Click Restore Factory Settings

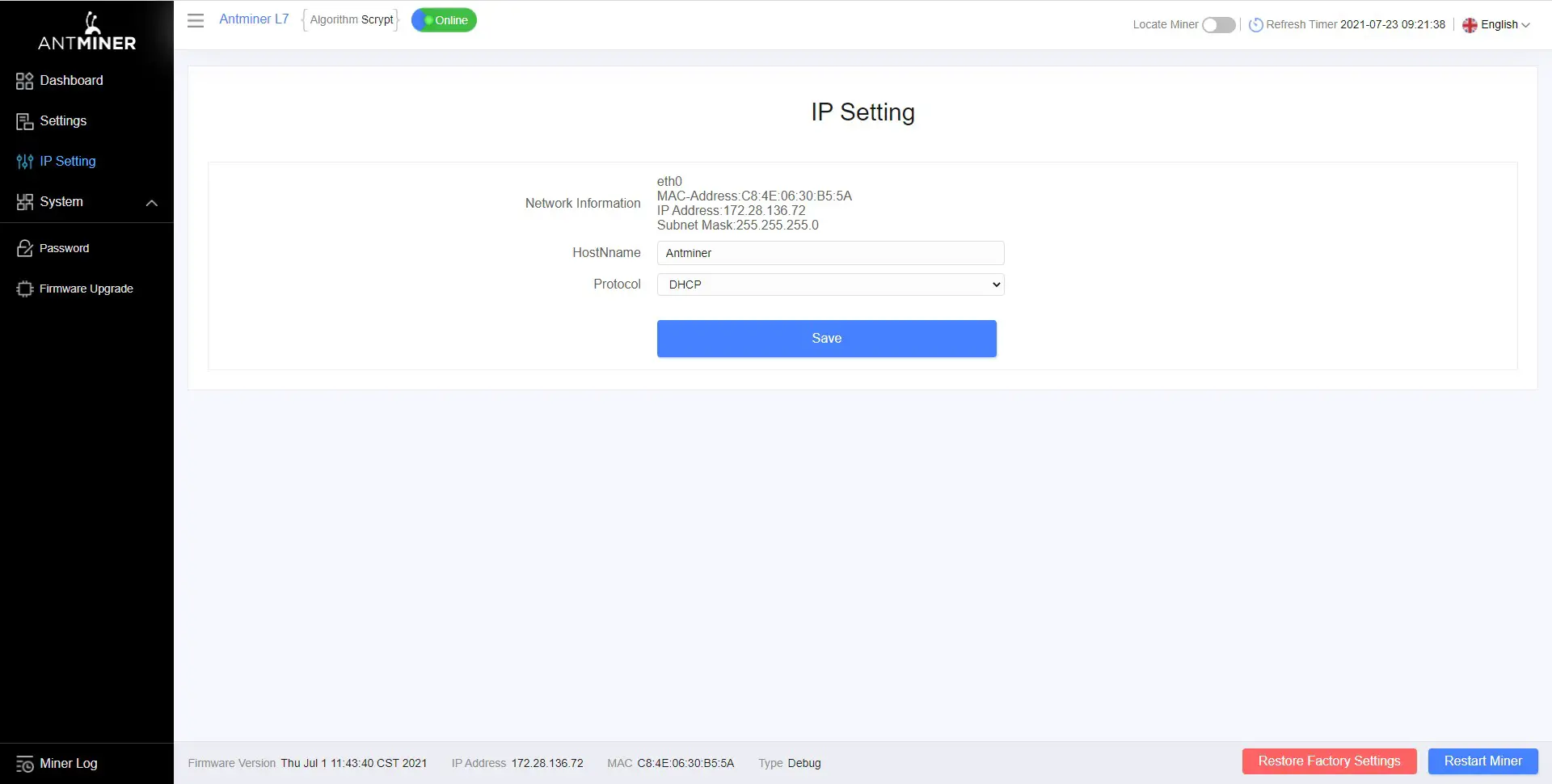(x=1329, y=761)
